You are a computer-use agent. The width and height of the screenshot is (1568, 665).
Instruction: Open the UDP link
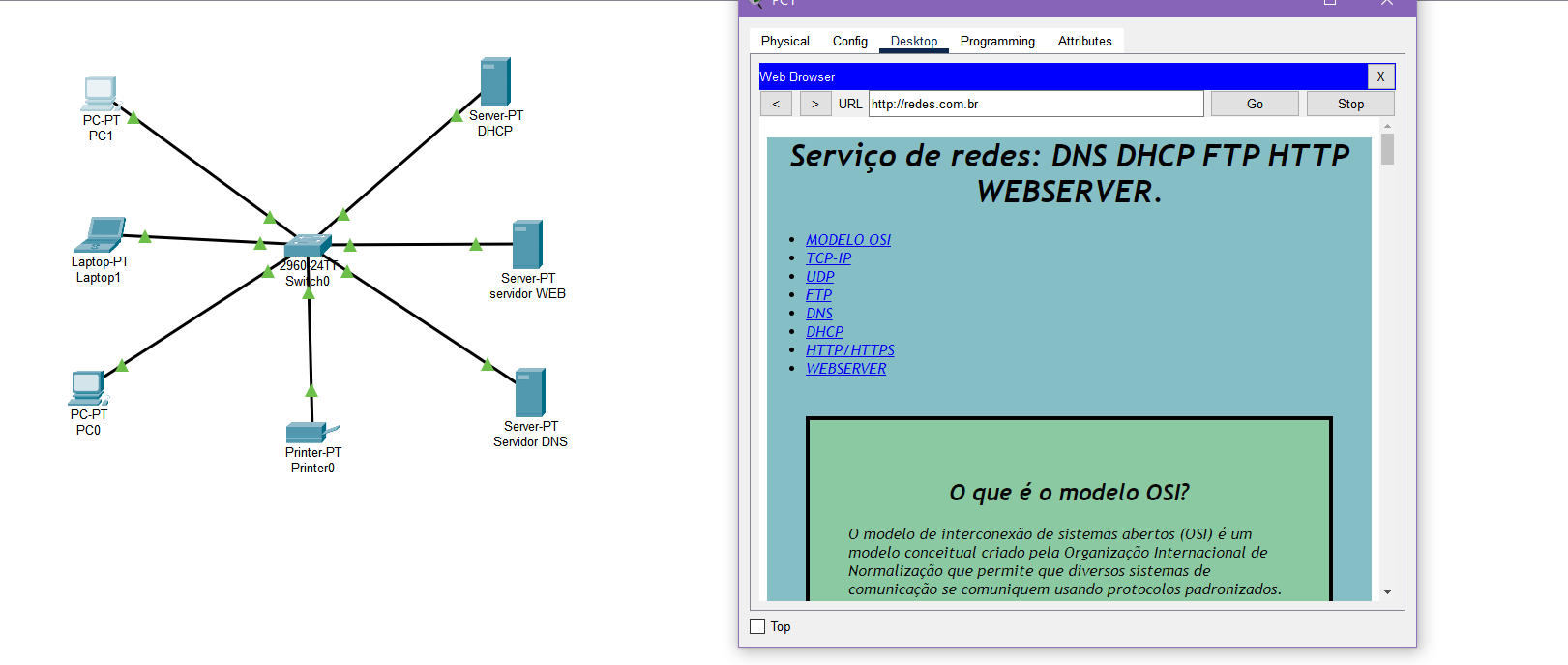pos(820,277)
